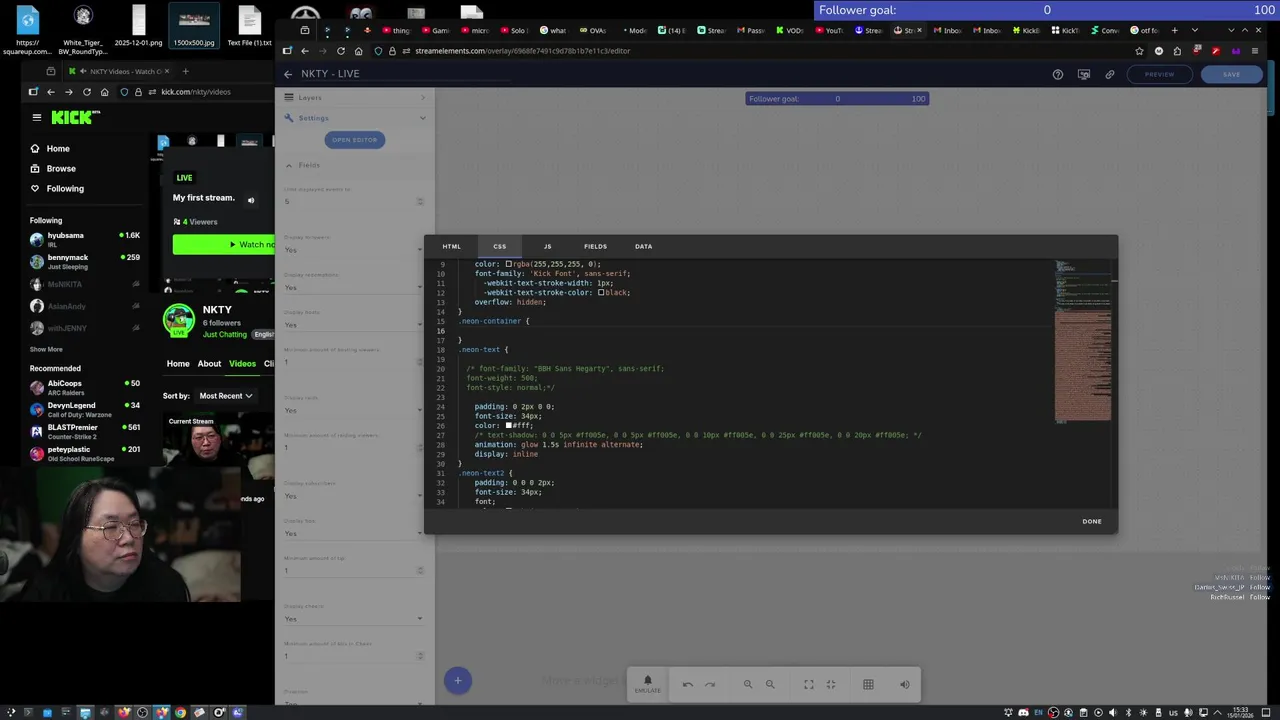The width and height of the screenshot is (1280, 720).
Task: Click the rgba color swatch on line 9
Action: [x=508, y=264]
